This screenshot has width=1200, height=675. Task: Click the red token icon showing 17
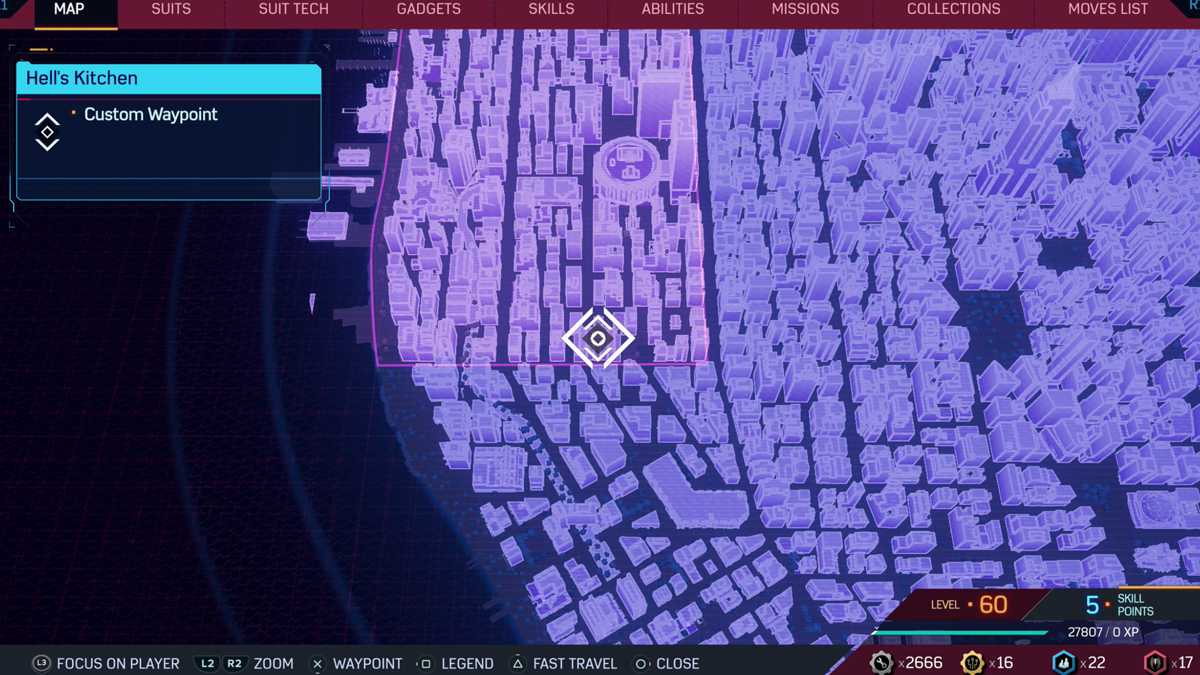pos(1155,663)
